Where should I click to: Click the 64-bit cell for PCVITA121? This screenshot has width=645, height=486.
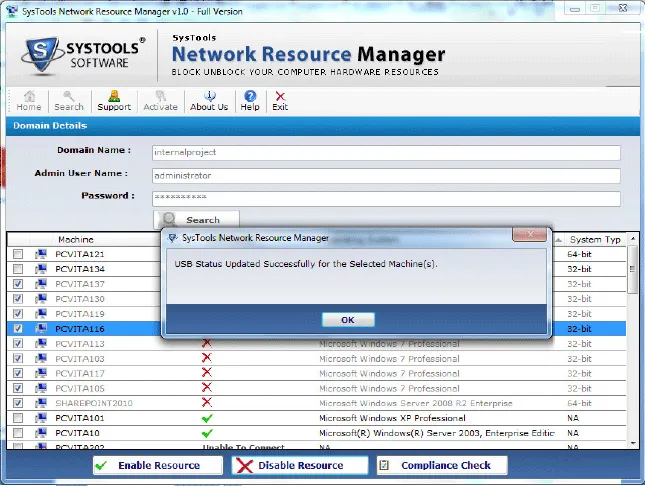[579, 254]
